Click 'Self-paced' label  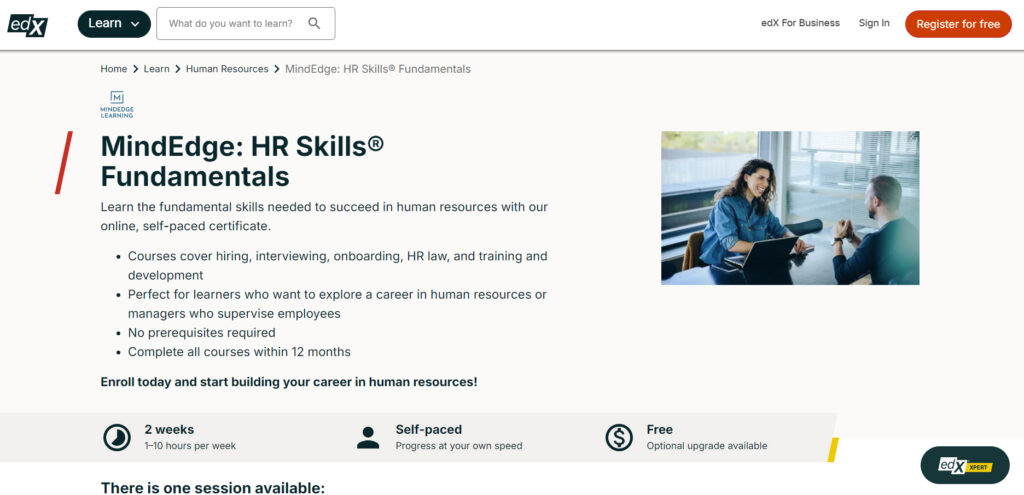click(x=428, y=430)
